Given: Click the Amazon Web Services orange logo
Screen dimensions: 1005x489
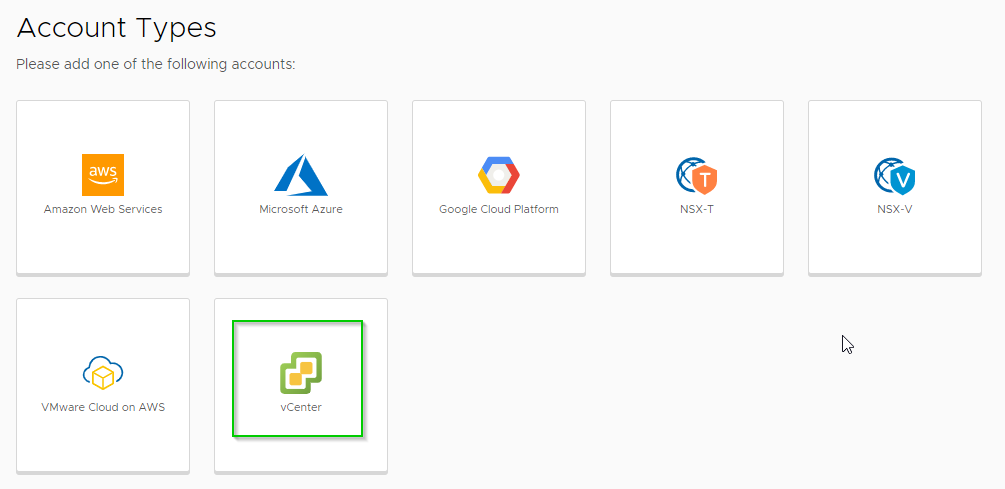Looking at the screenshot, I should click(x=103, y=175).
